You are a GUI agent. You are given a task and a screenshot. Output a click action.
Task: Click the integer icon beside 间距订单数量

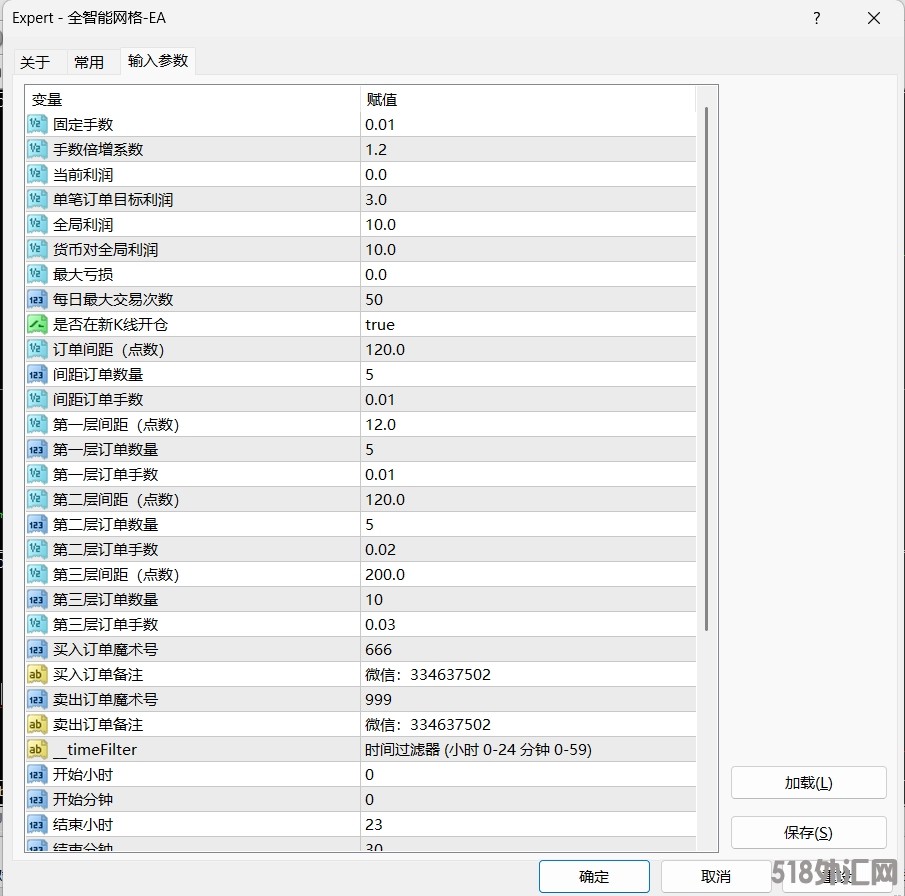(38, 374)
